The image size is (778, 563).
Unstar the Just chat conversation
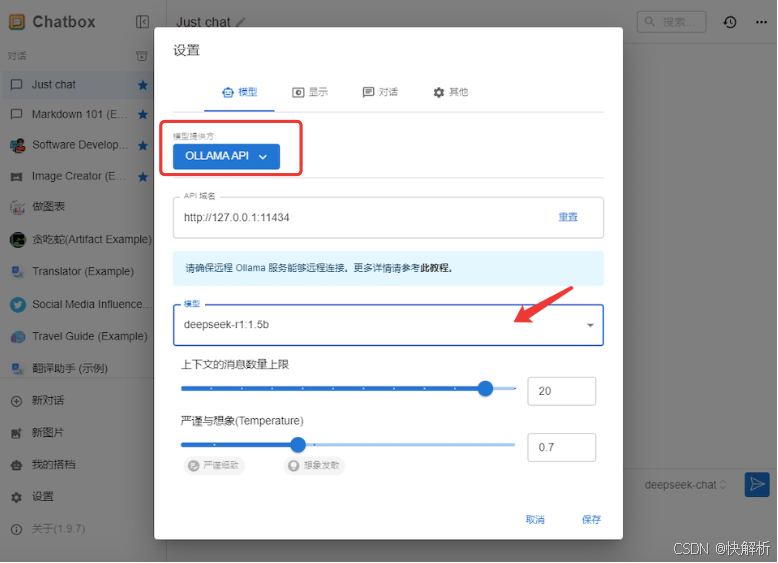point(143,85)
